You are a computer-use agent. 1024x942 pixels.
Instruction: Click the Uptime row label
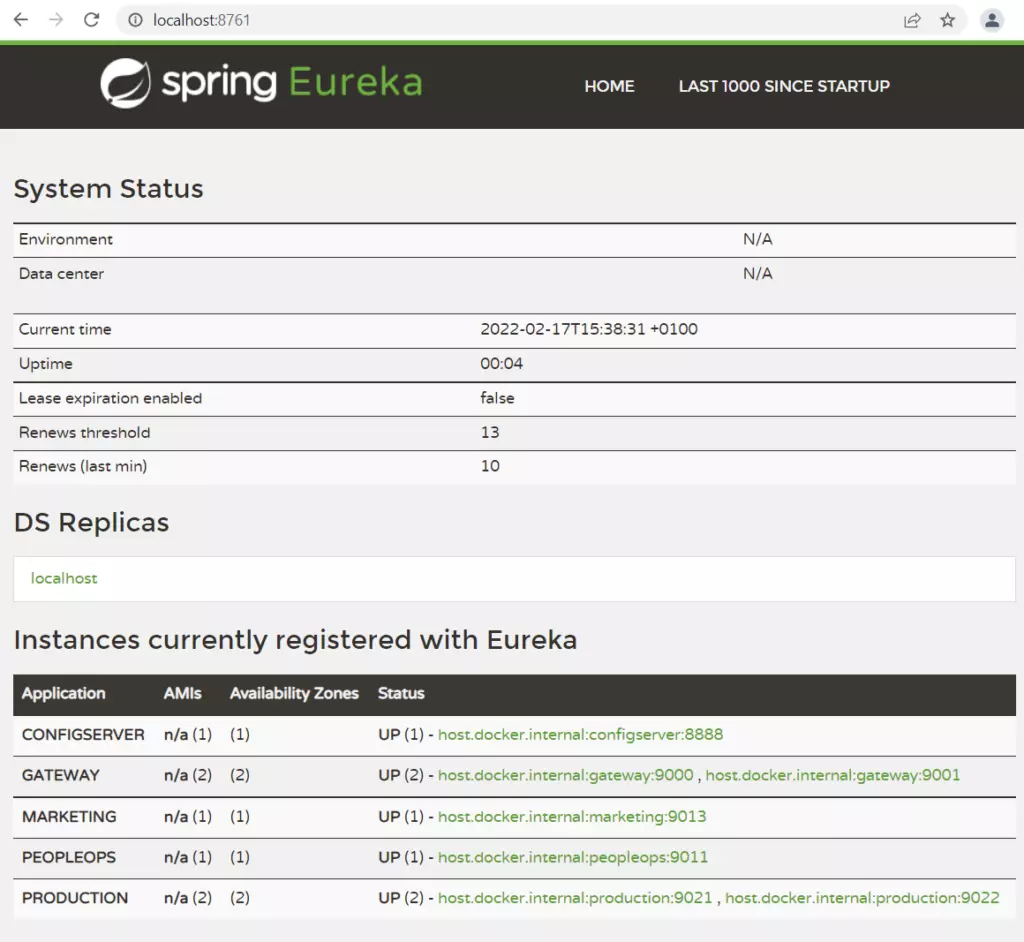point(45,363)
